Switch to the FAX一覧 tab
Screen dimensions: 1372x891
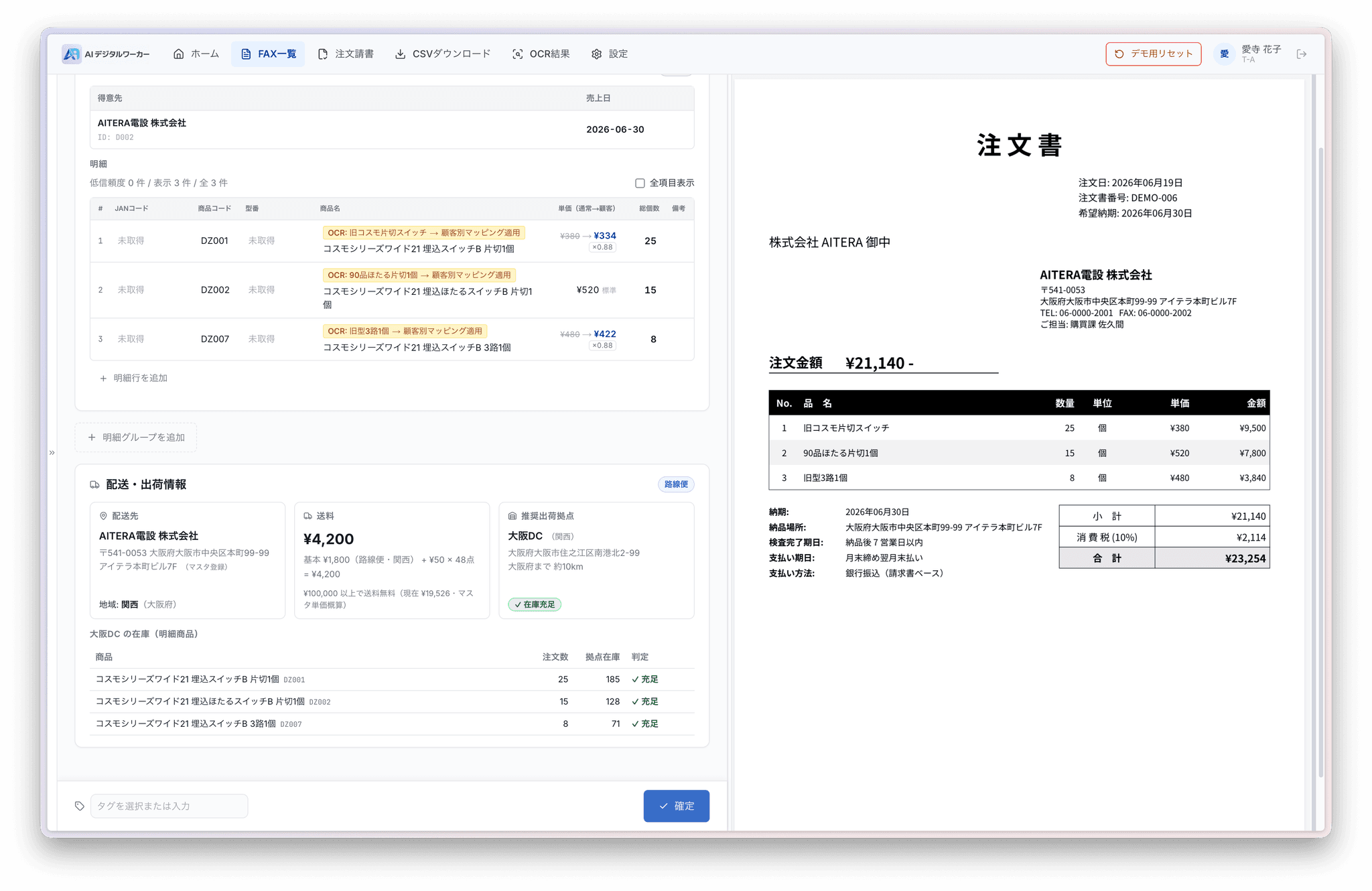point(268,54)
